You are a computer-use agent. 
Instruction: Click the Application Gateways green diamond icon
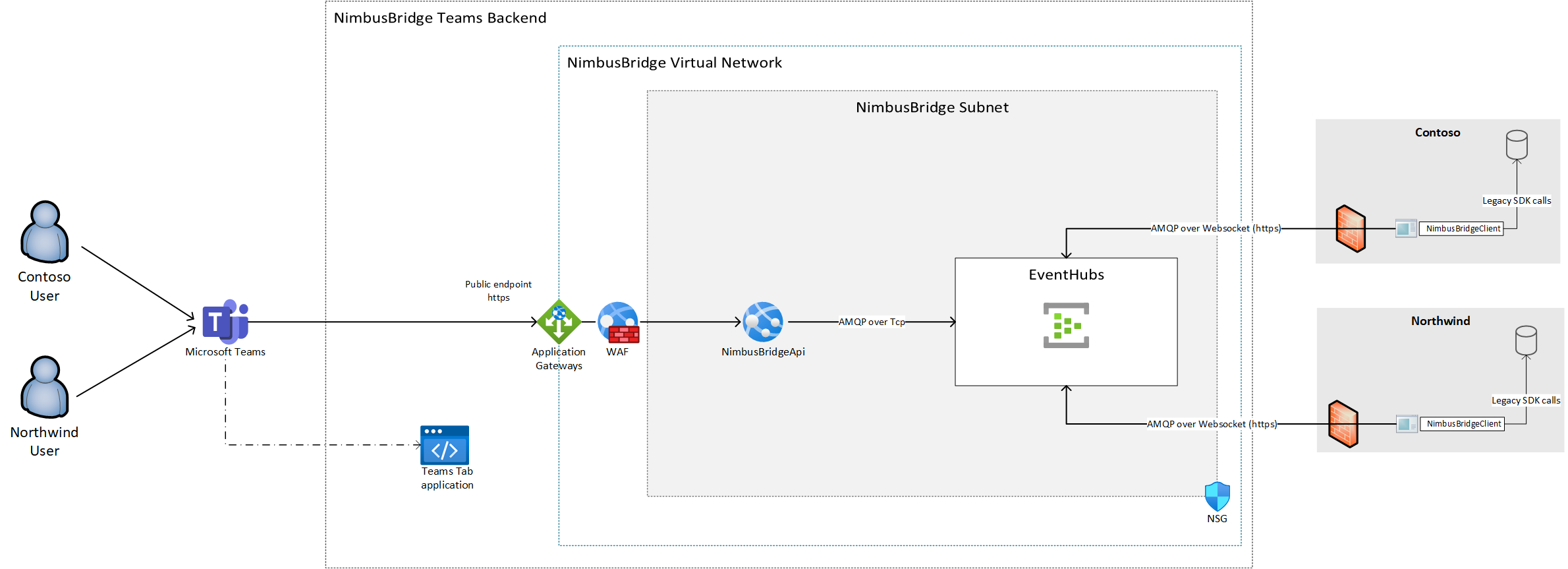pos(559,322)
